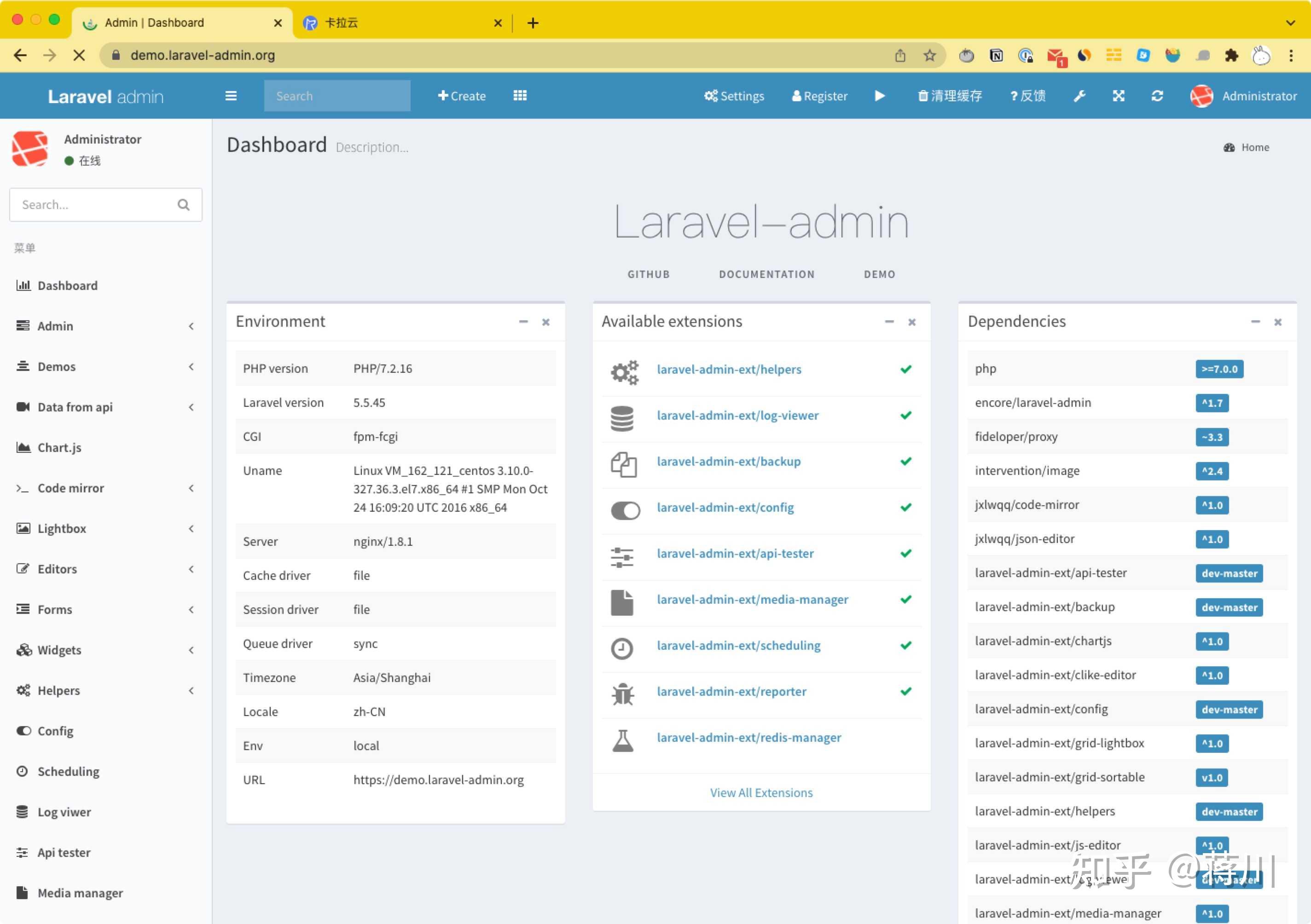Open the View All Extensions link
This screenshot has height=924, width=1311.
point(761,792)
